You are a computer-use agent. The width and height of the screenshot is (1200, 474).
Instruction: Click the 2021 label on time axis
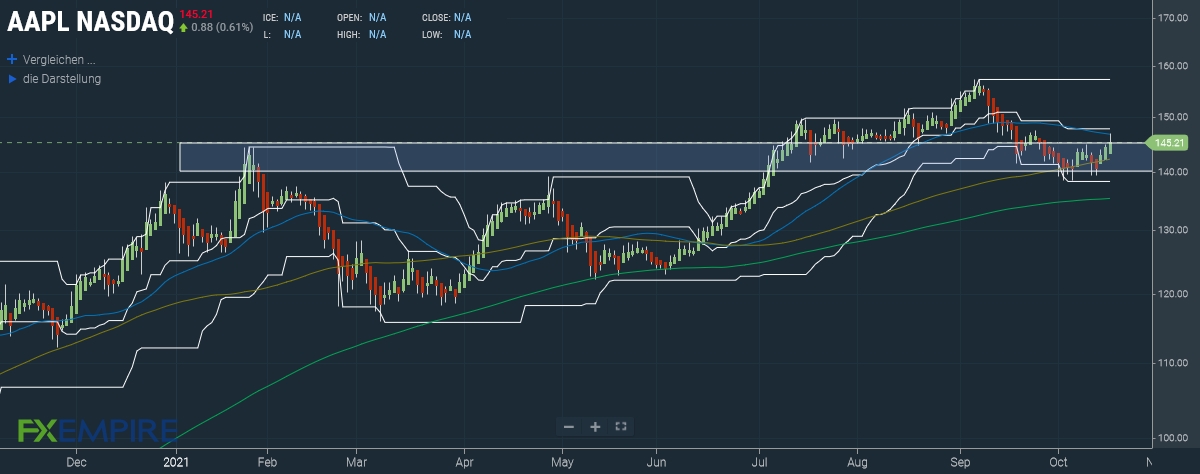(175, 464)
